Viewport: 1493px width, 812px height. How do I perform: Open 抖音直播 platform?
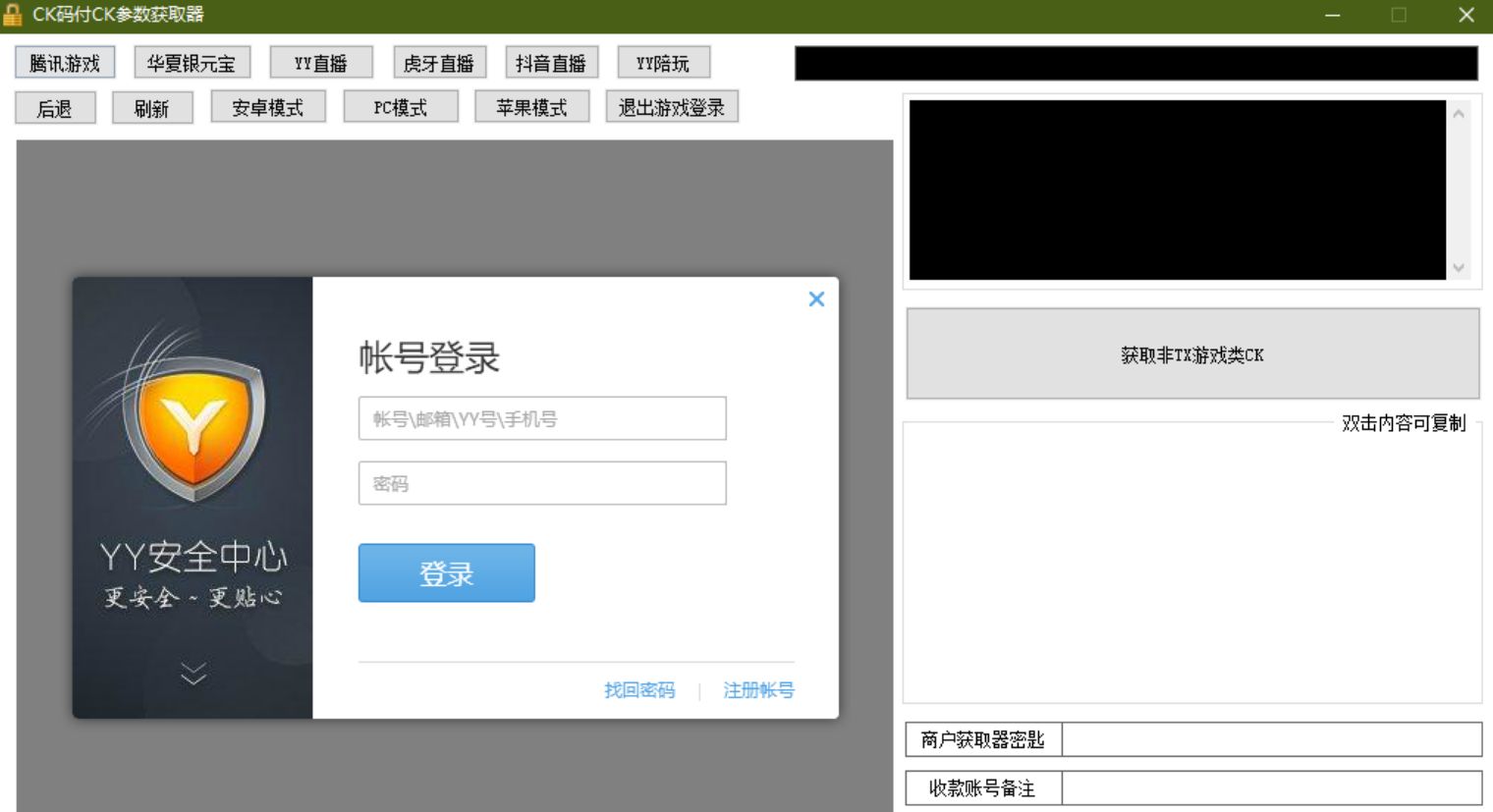click(x=550, y=62)
